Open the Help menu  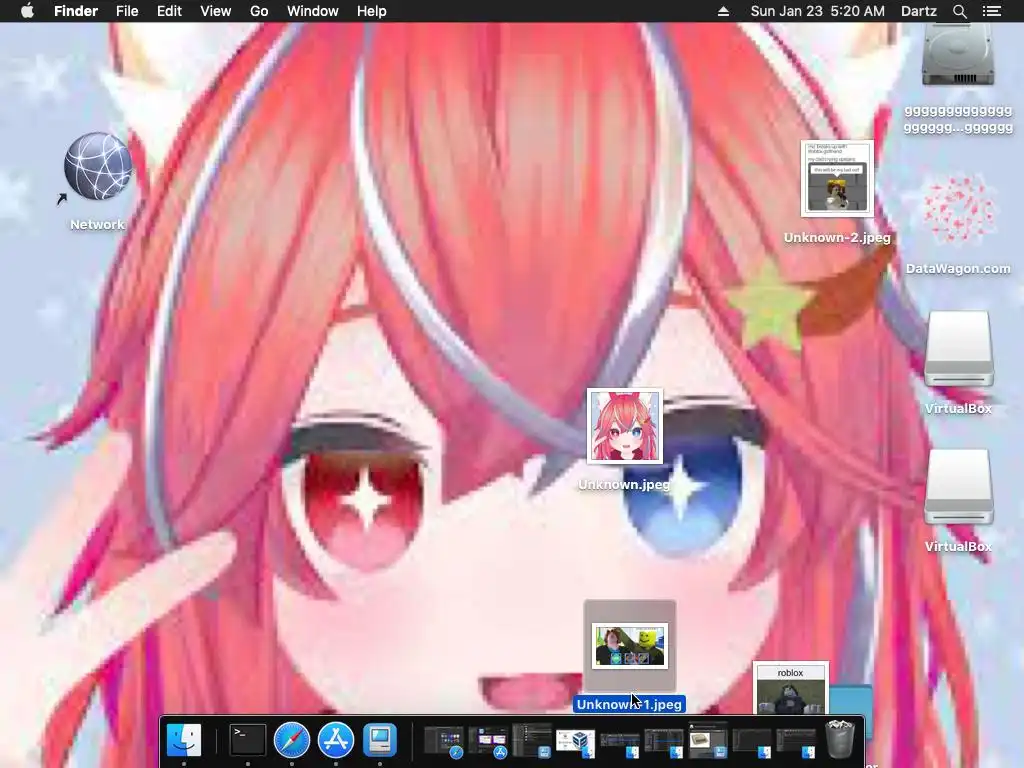click(372, 11)
